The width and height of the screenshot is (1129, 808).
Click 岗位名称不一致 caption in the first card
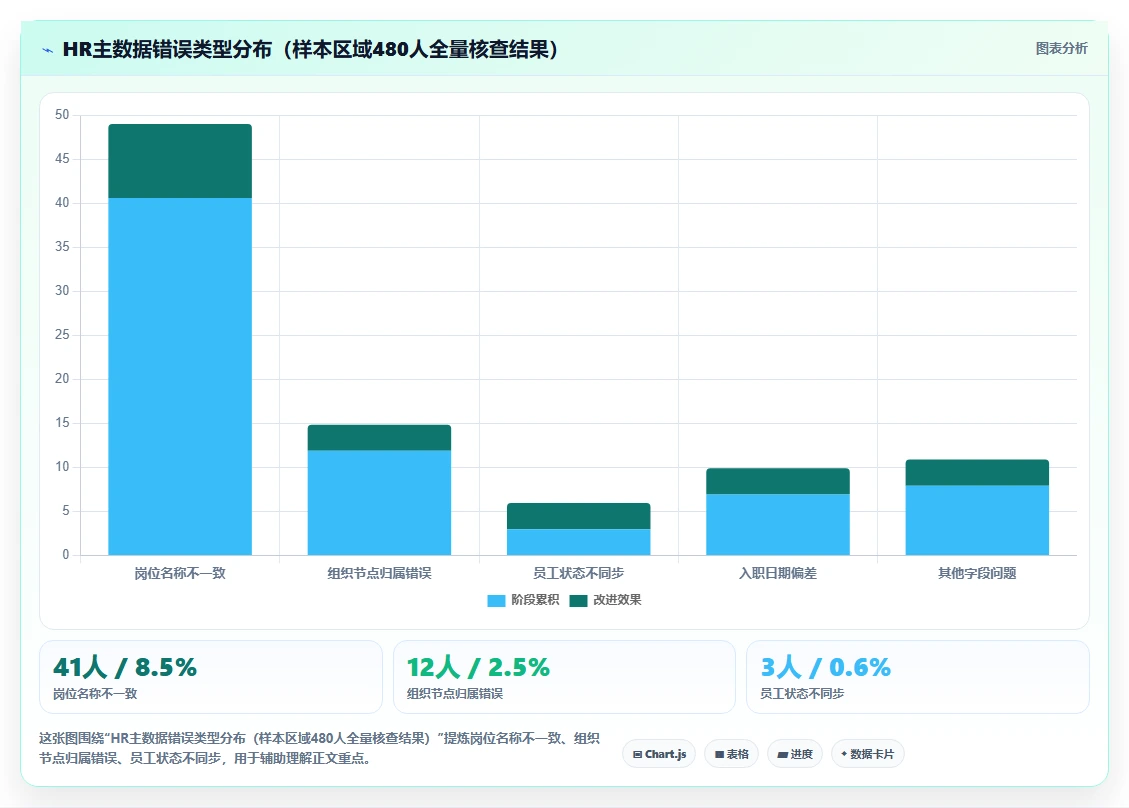click(95, 693)
